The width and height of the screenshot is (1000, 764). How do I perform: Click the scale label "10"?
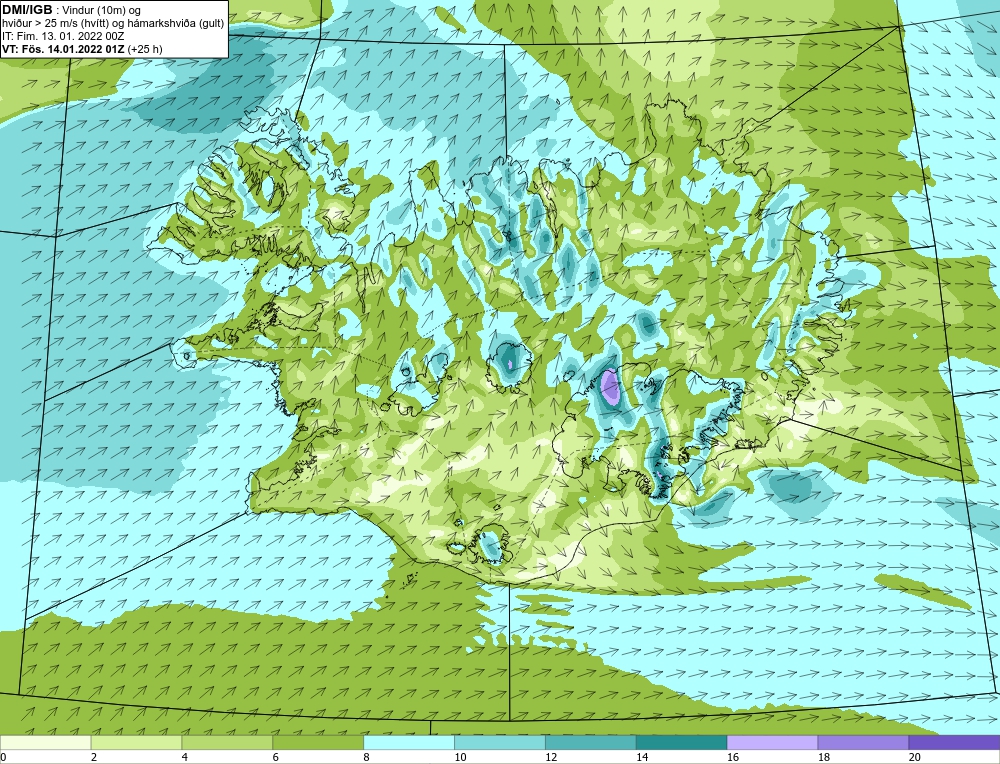pos(460,757)
